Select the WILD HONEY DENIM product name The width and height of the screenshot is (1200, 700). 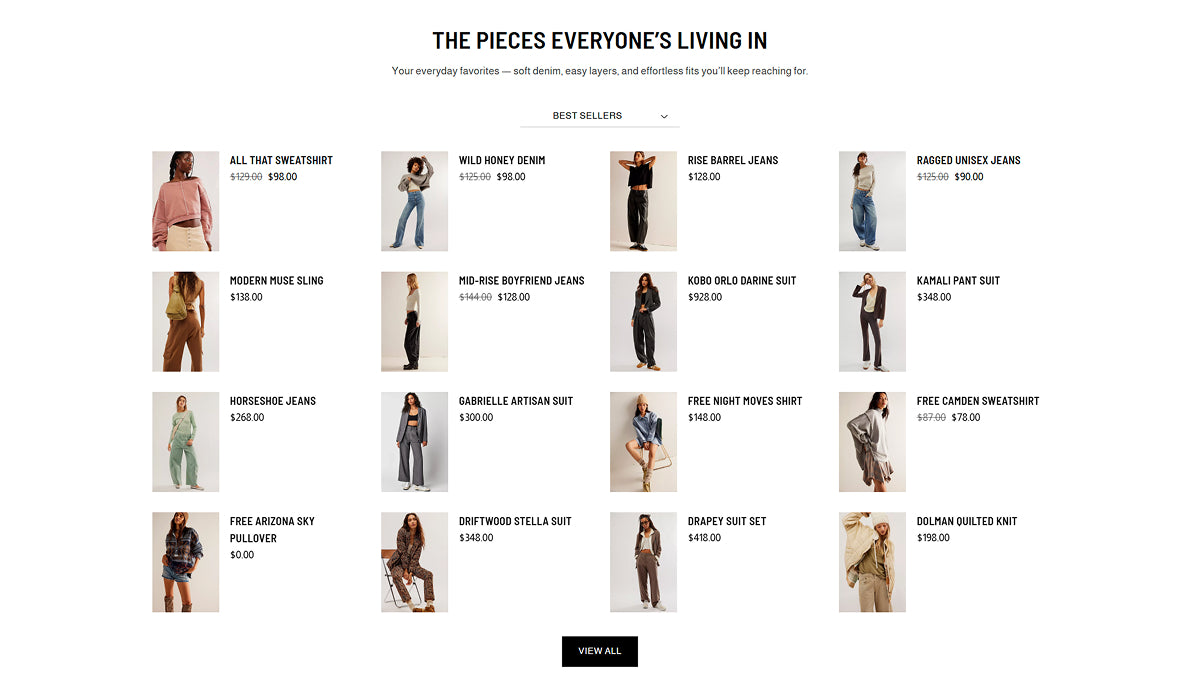[502, 160]
